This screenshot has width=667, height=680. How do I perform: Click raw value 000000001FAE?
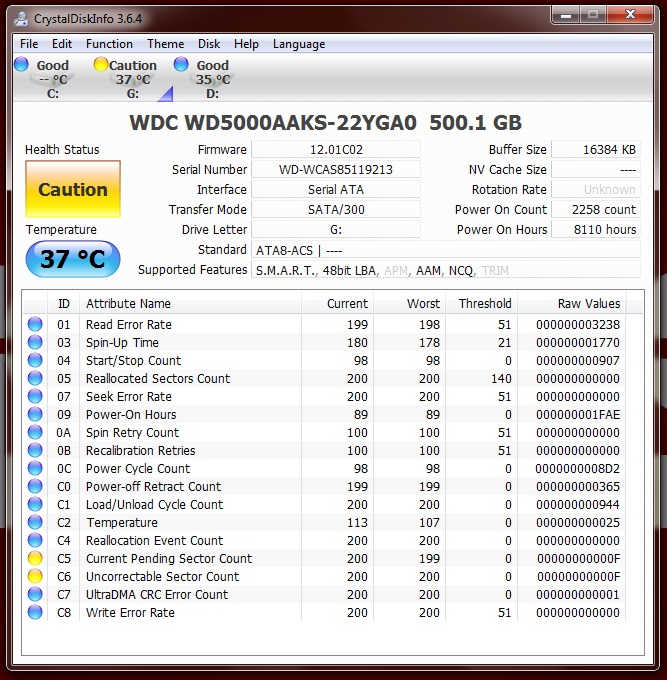pyautogui.click(x=578, y=415)
